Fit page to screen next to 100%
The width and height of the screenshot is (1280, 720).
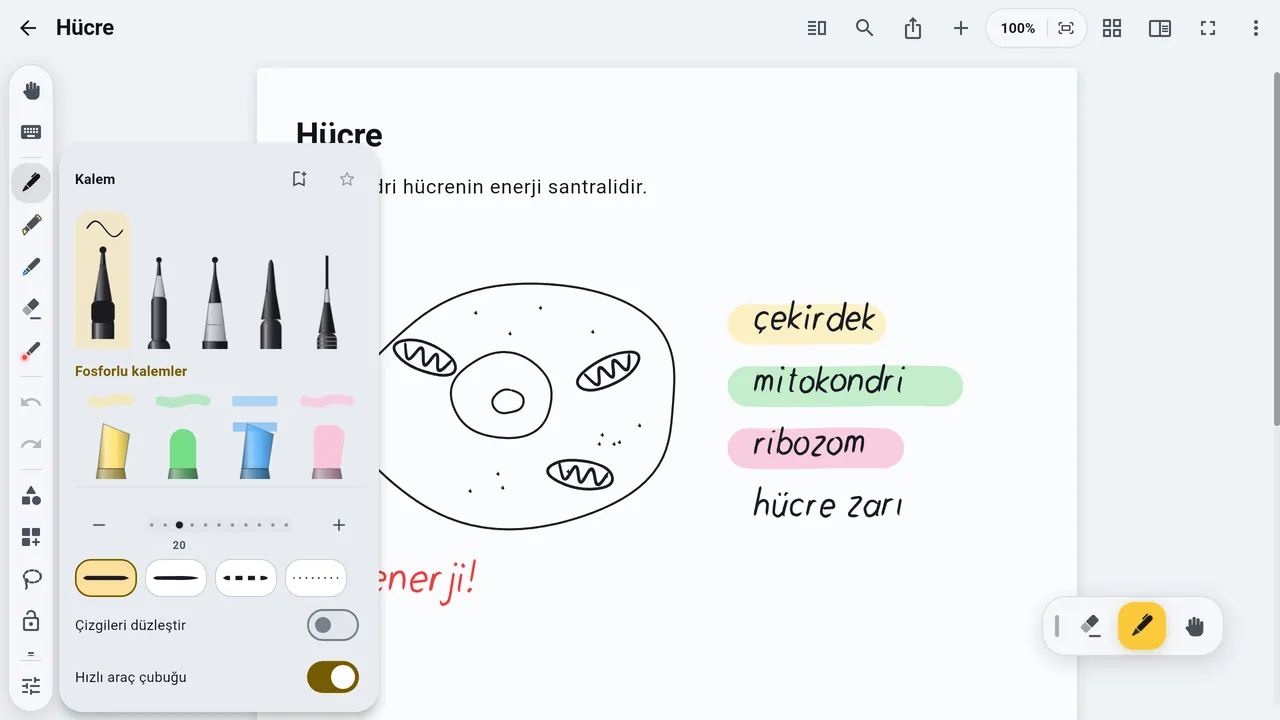click(x=1066, y=28)
